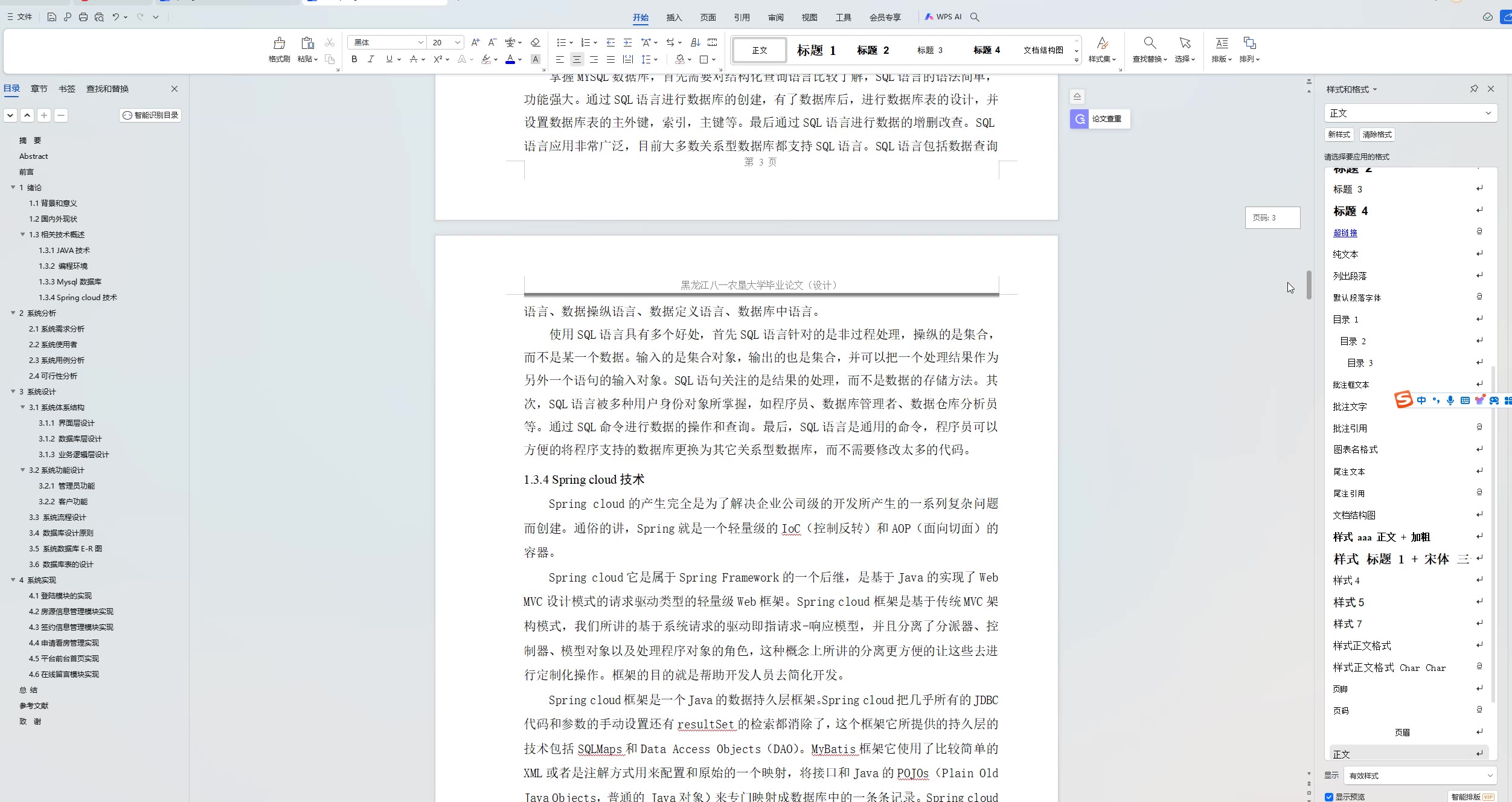Collapse the '1 绪论' outline node
The width and height of the screenshot is (1512, 802).
click(13, 187)
